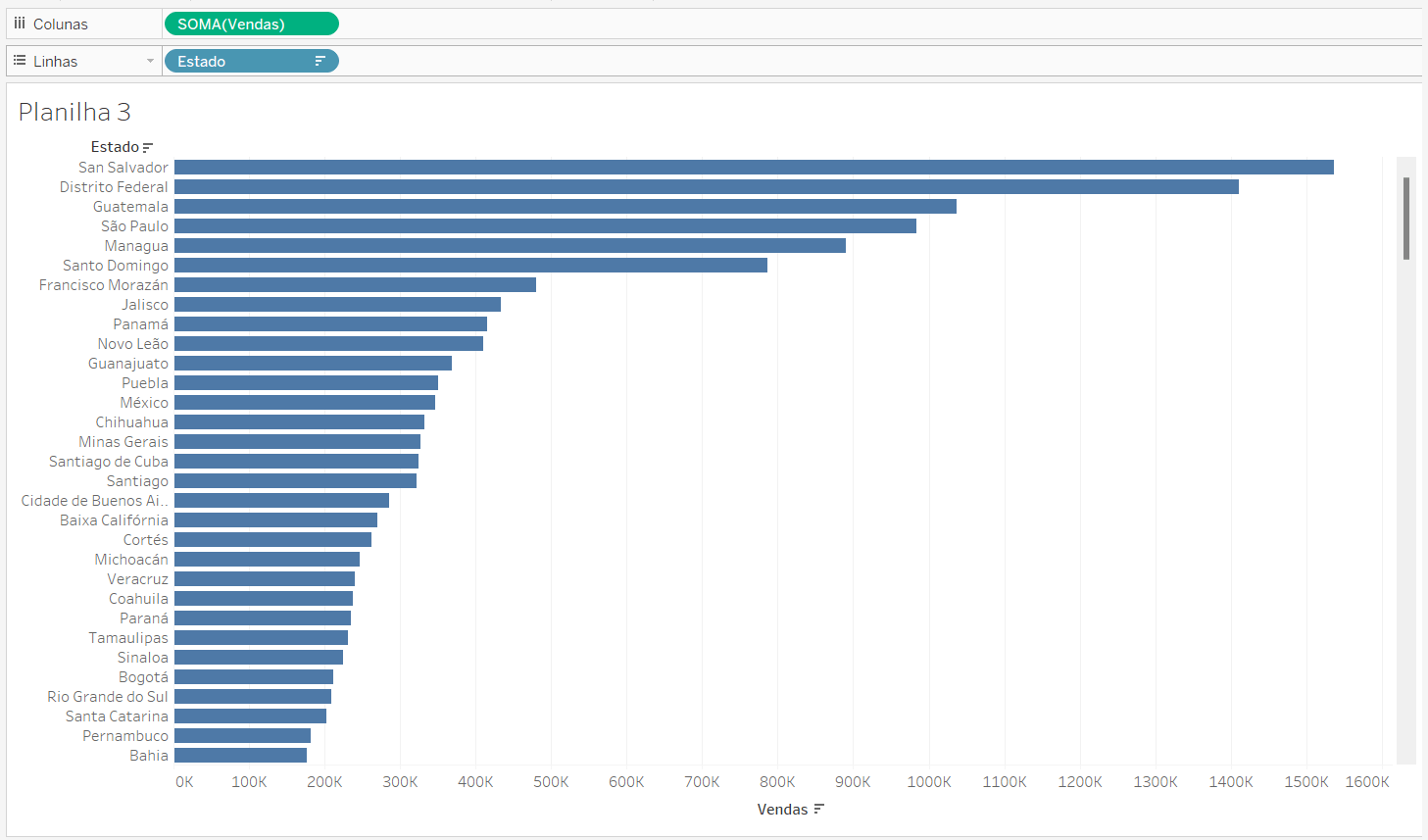
Task: Select the San Salvador bar
Action: 754,168
